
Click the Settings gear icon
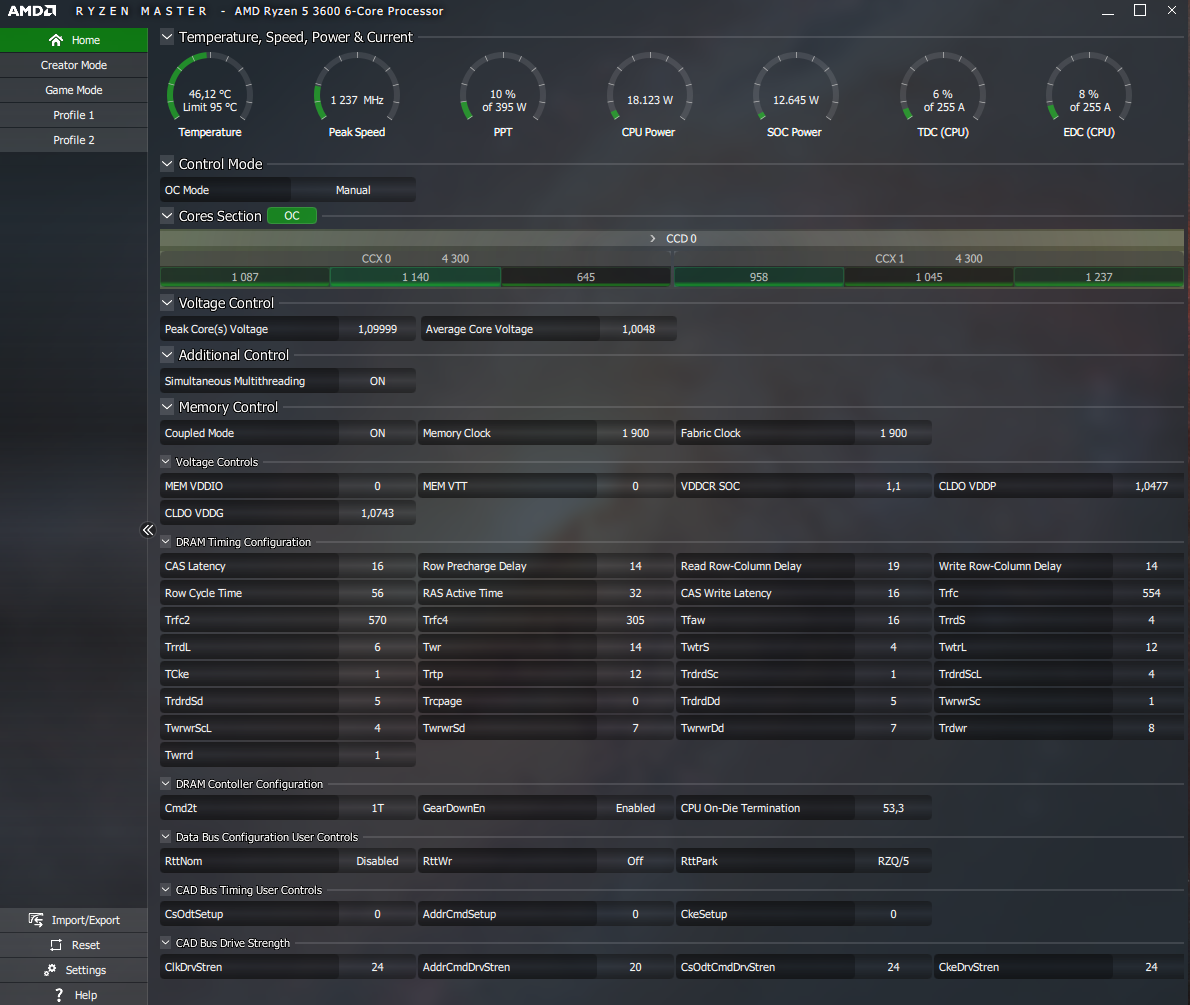[50, 970]
